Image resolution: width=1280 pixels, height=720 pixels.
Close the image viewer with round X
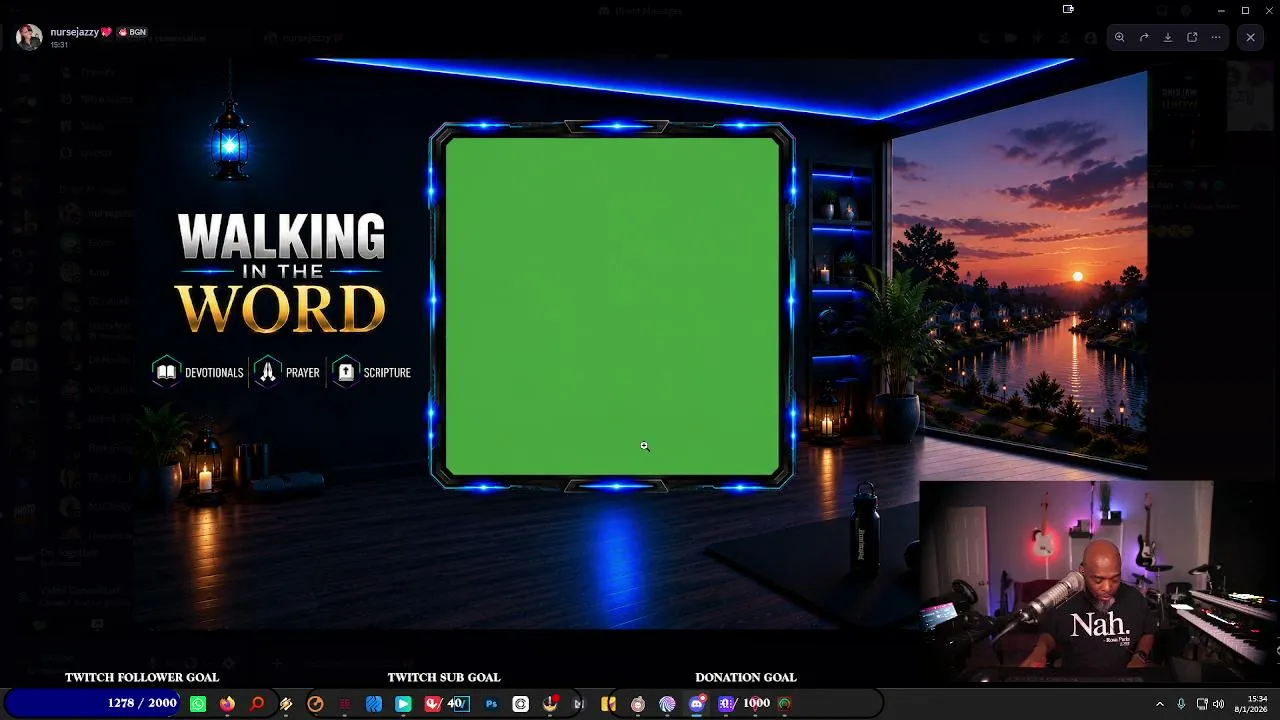(1250, 37)
